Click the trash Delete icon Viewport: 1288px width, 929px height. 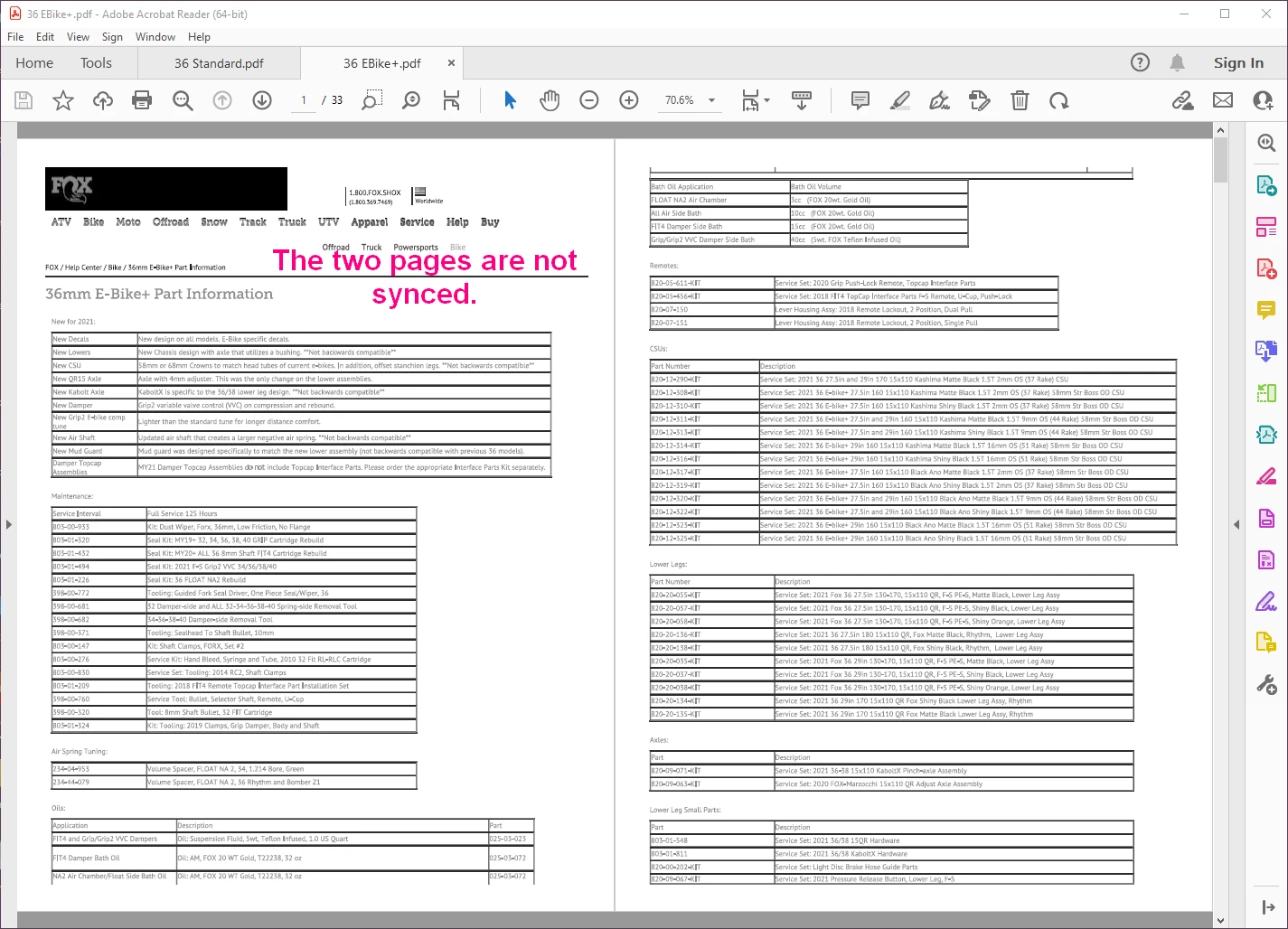[x=1020, y=100]
